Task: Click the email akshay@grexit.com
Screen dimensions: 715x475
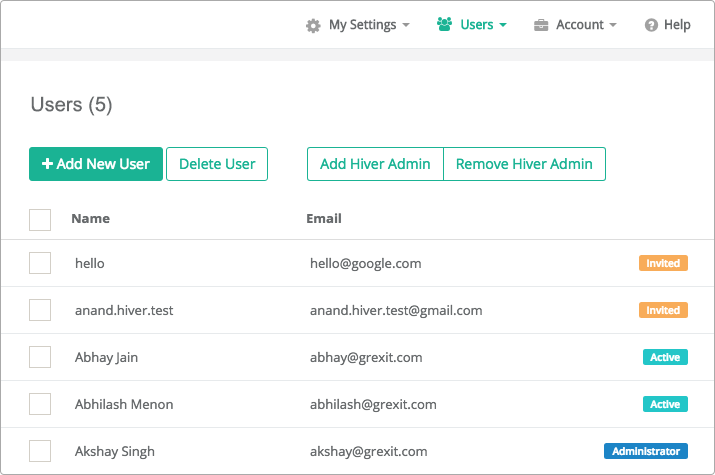Action: [369, 451]
